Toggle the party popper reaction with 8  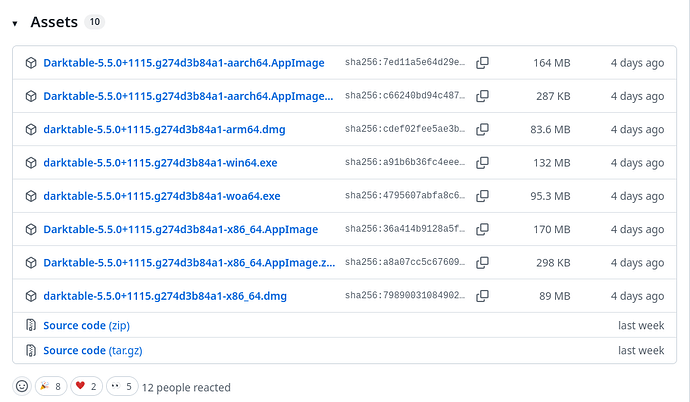pos(51,386)
